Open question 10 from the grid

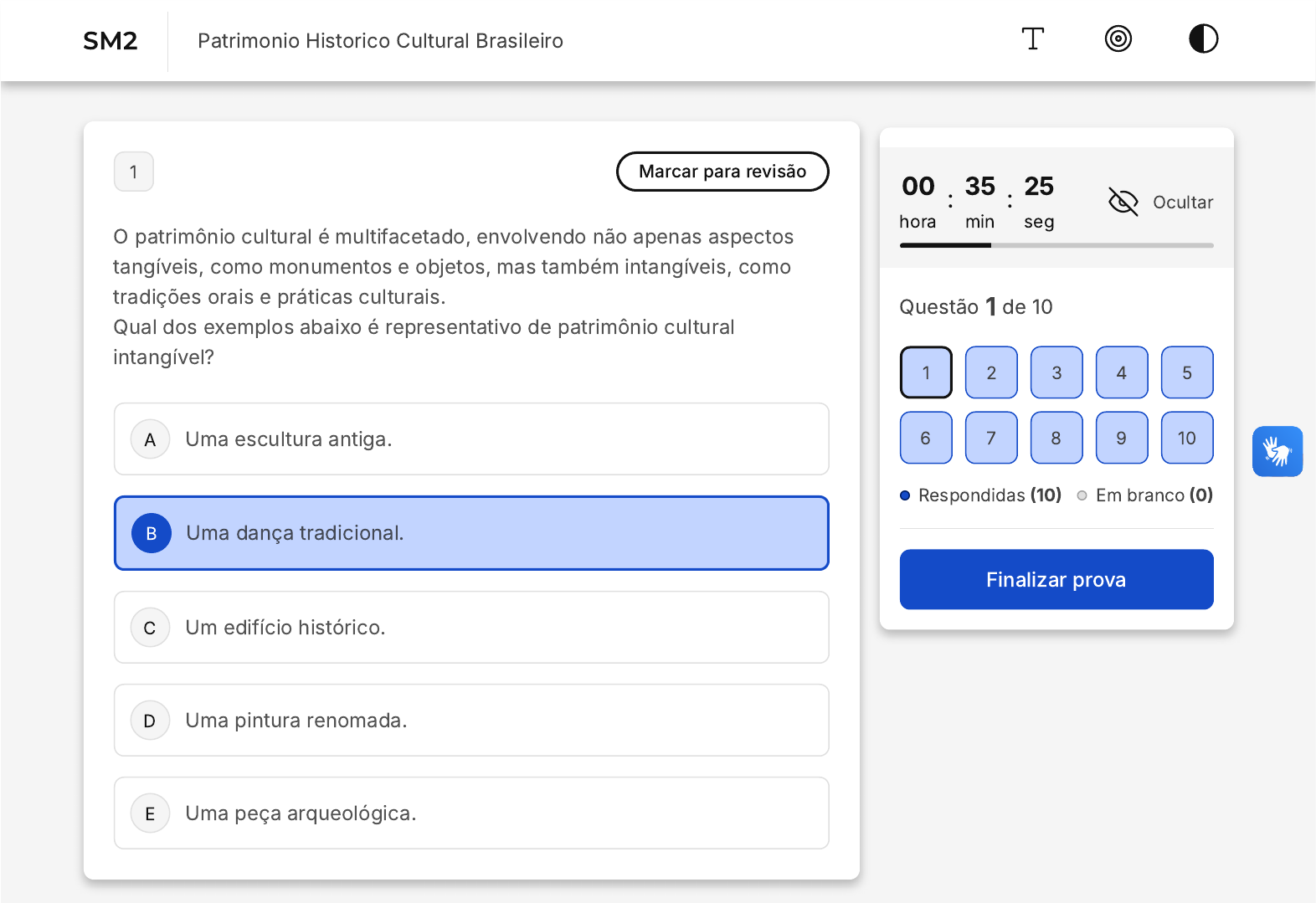(1186, 439)
